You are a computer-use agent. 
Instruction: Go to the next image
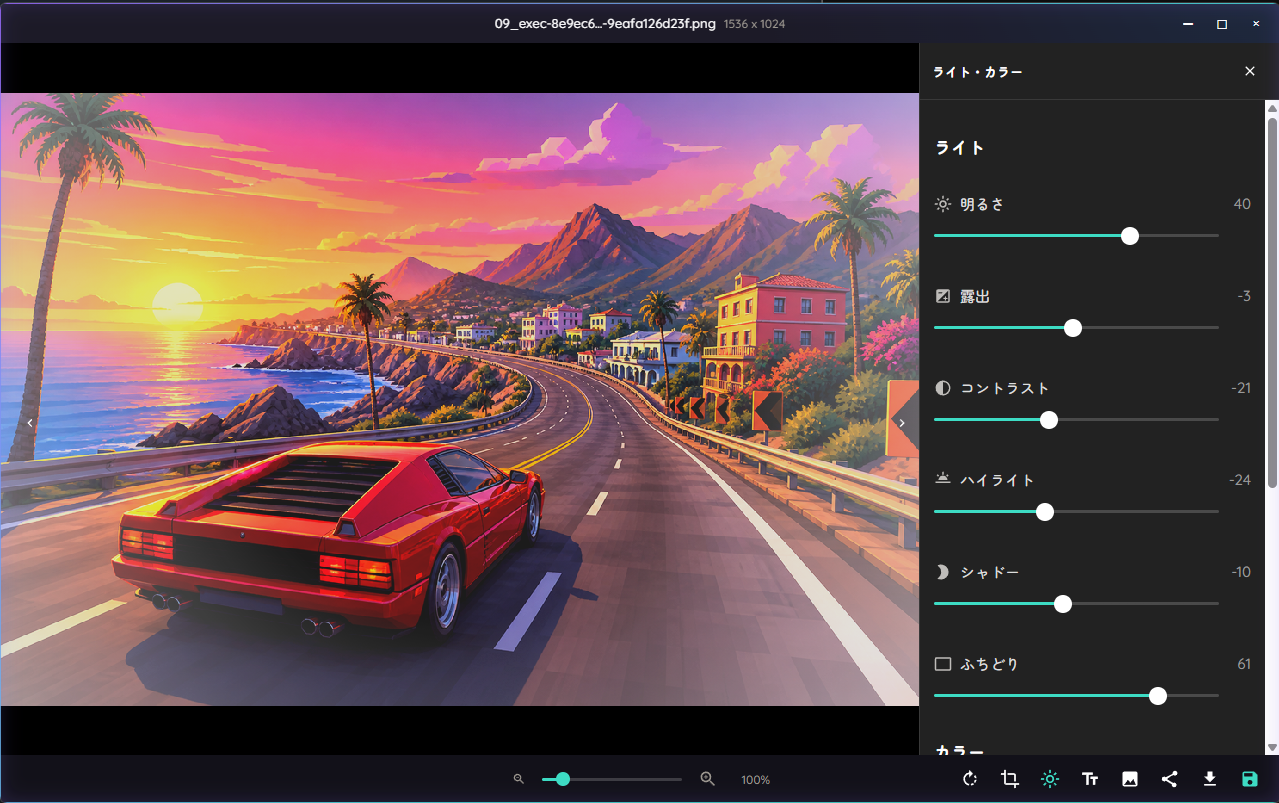coord(902,423)
